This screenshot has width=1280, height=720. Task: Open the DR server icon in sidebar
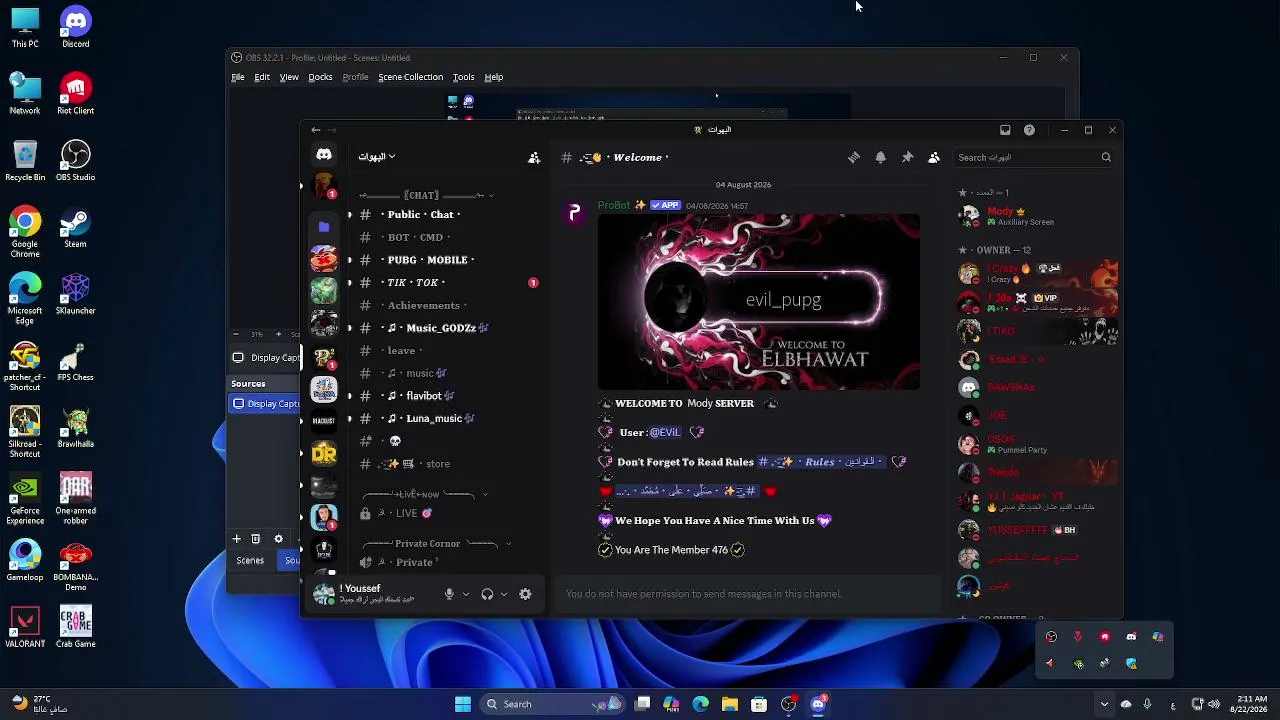(323, 453)
